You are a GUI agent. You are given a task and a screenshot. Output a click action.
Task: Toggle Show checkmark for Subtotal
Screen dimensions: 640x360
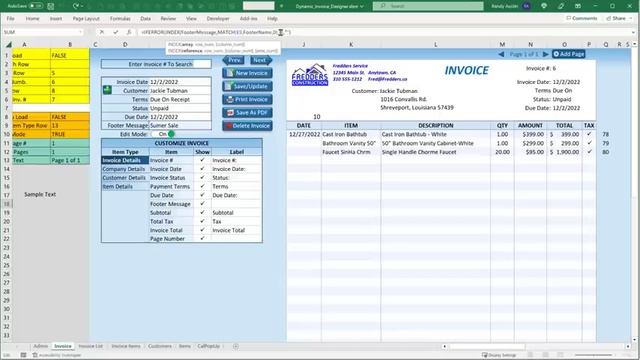tap(202, 212)
